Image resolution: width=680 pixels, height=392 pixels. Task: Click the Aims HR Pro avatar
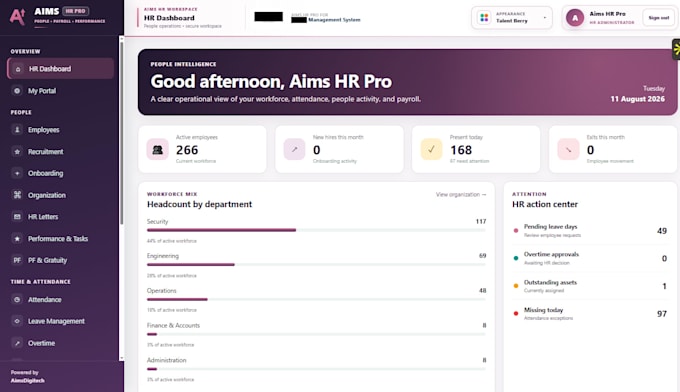click(x=575, y=18)
